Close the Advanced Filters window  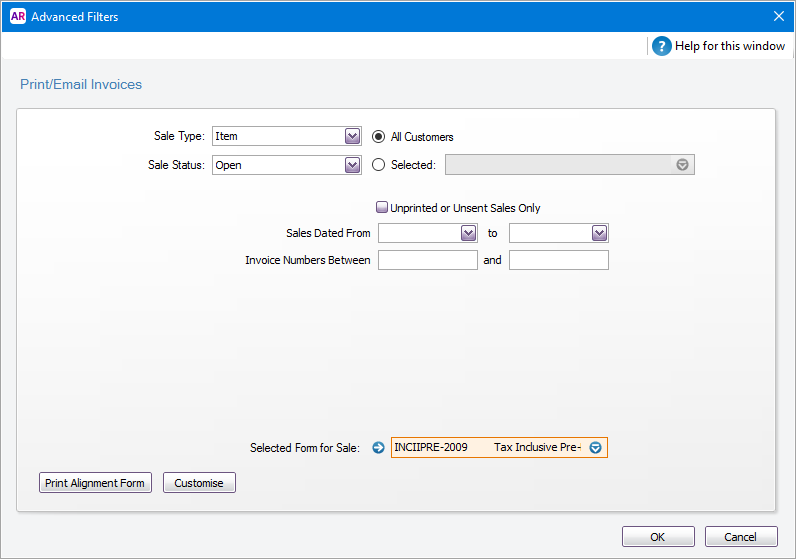(x=779, y=16)
